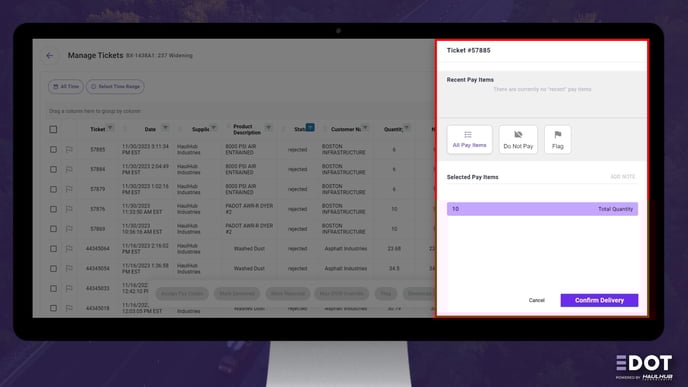Cancel the ticket pay item dialog
The width and height of the screenshot is (688, 387).
pos(536,301)
